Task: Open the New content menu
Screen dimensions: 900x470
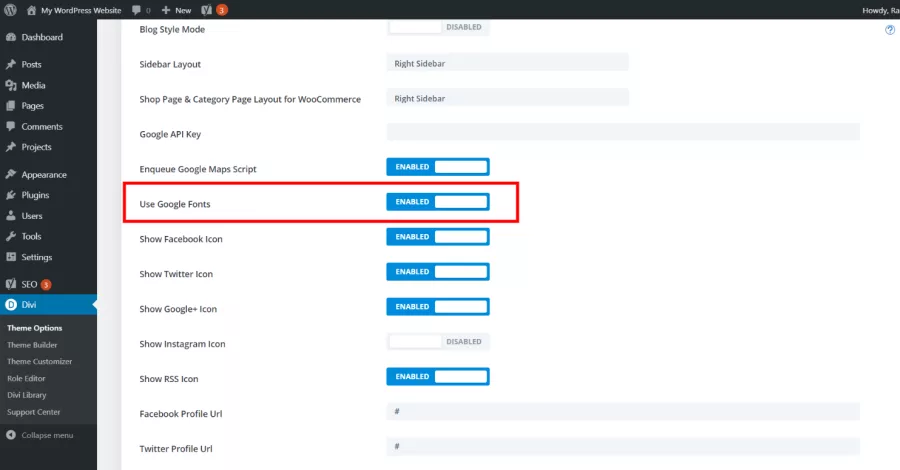Action: [176, 10]
